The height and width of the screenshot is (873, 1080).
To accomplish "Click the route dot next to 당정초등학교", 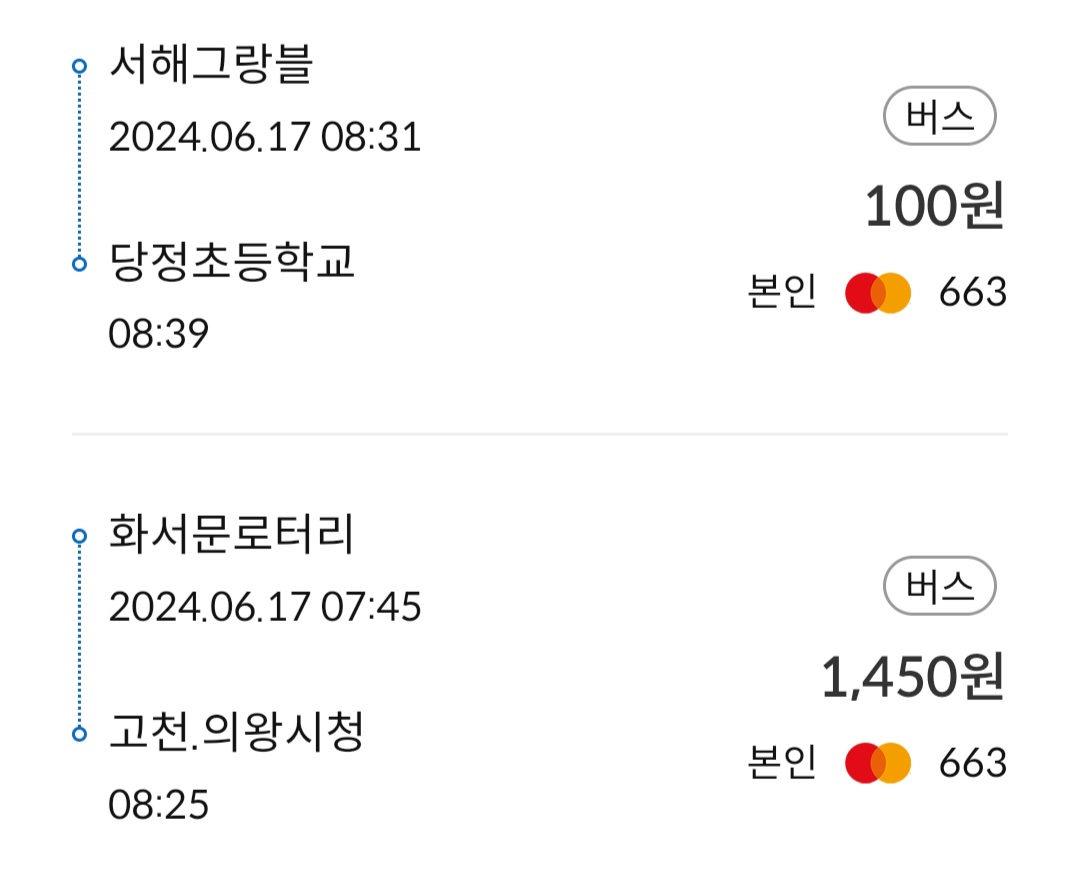I will (x=80, y=264).
